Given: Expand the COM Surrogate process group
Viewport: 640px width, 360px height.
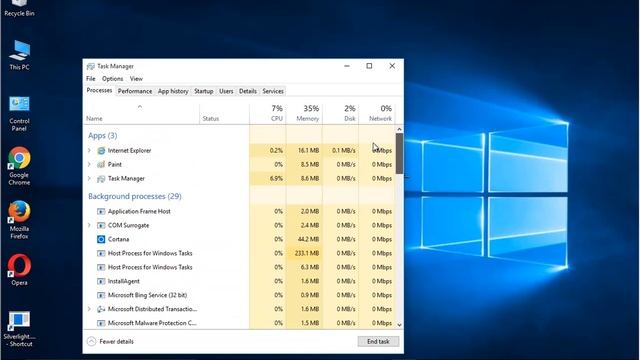Looking at the screenshot, I should [x=89, y=225].
